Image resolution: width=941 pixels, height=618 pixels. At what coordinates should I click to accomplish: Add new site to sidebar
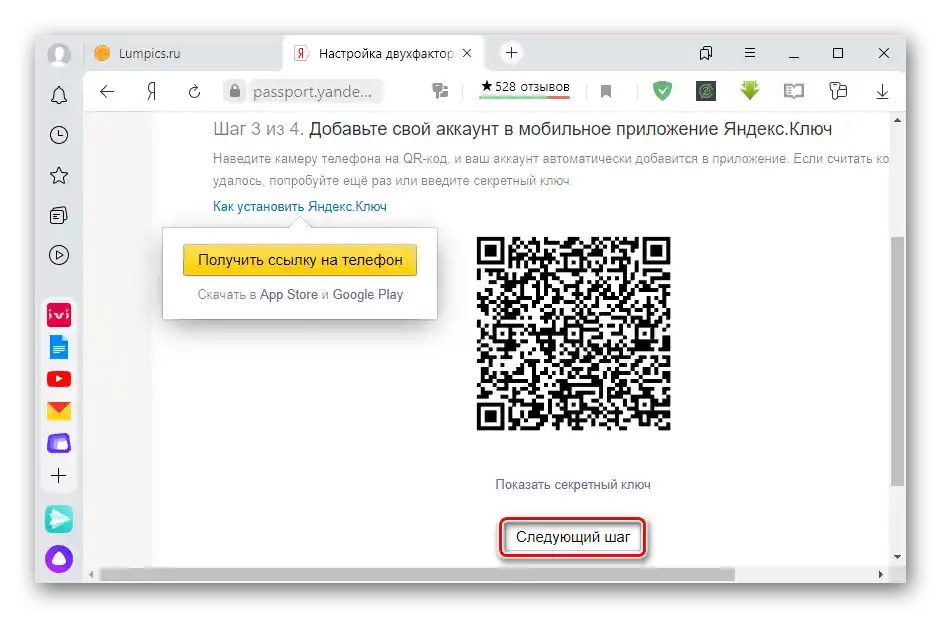(x=59, y=476)
